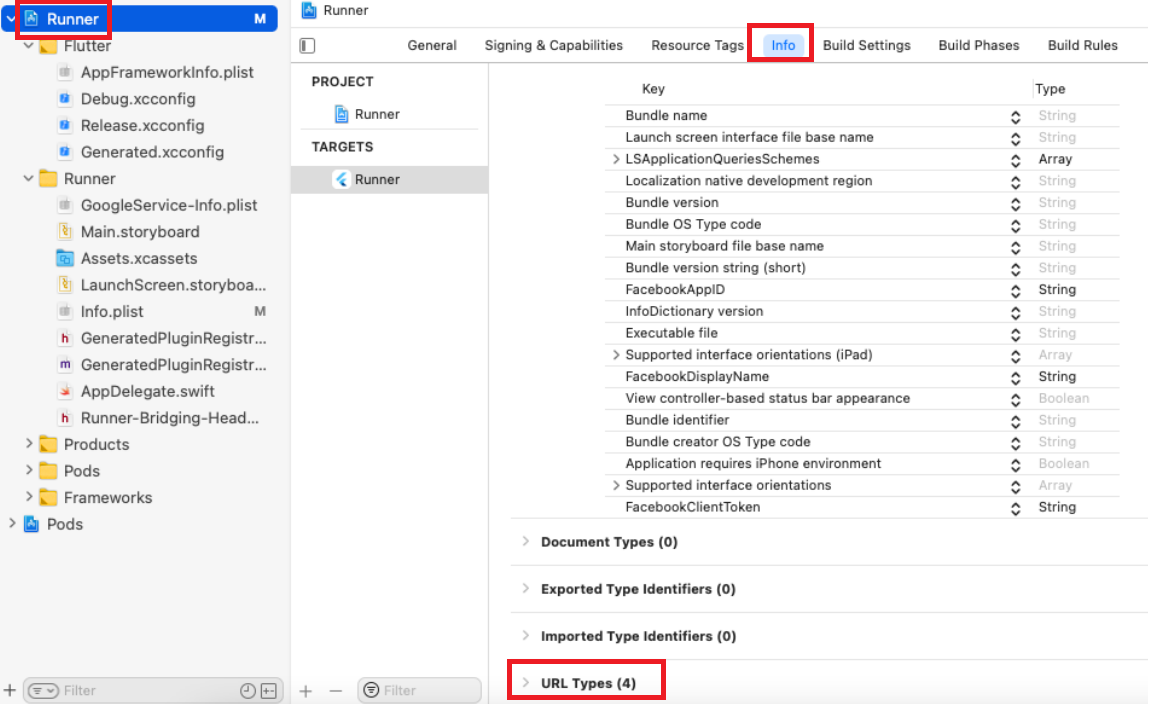Screen dimensions: 1156x704
Task: Click the Products folder icon
Action: coord(48,444)
